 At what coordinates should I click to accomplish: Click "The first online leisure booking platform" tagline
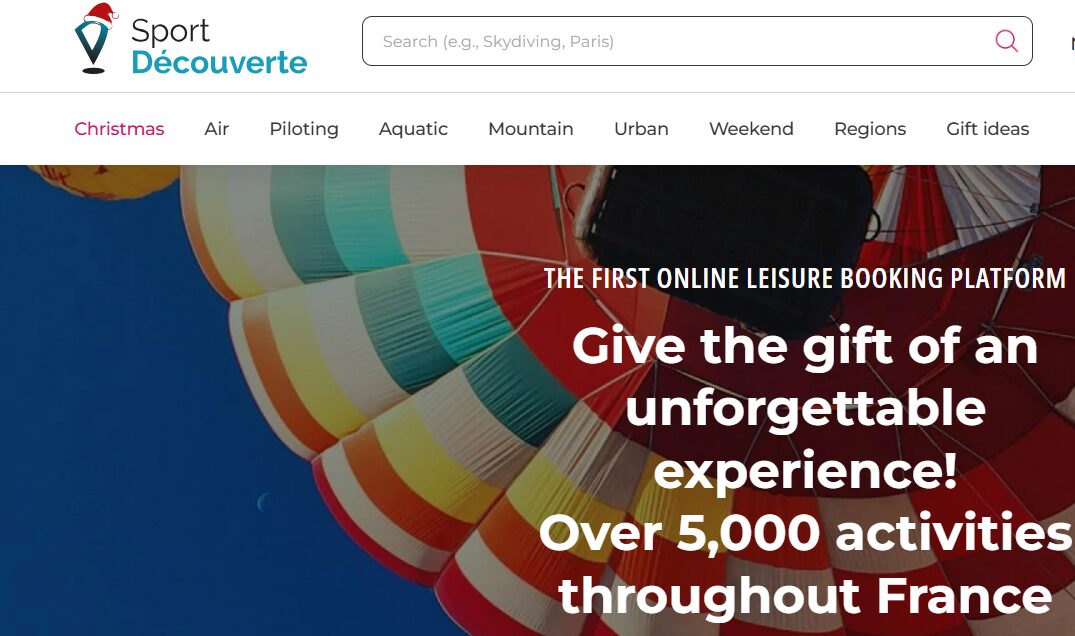[x=805, y=278]
